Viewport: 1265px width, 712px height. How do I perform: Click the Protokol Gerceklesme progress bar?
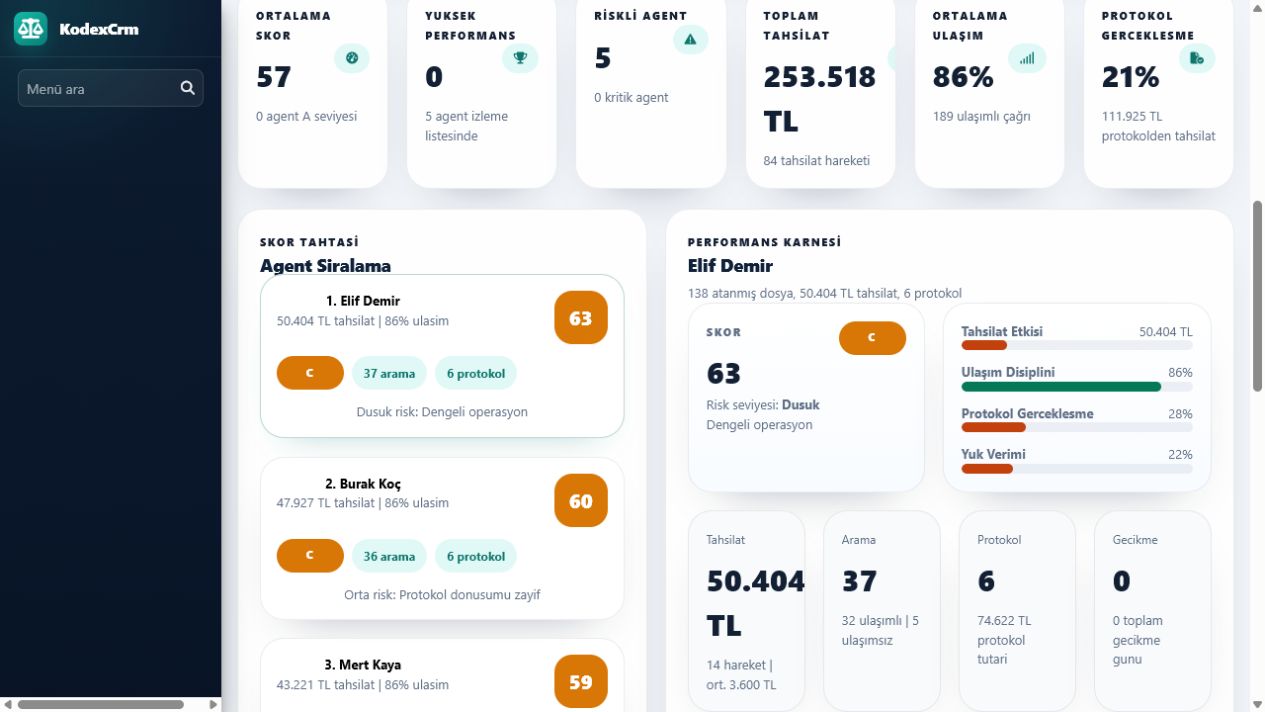(1077, 427)
